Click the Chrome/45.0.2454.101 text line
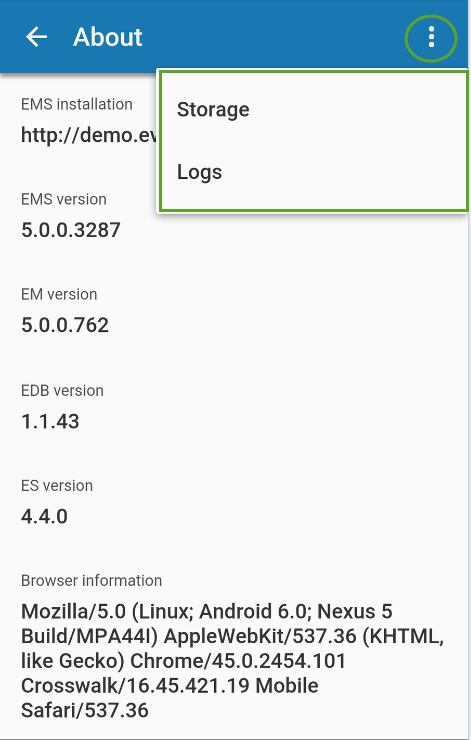 click(184, 661)
